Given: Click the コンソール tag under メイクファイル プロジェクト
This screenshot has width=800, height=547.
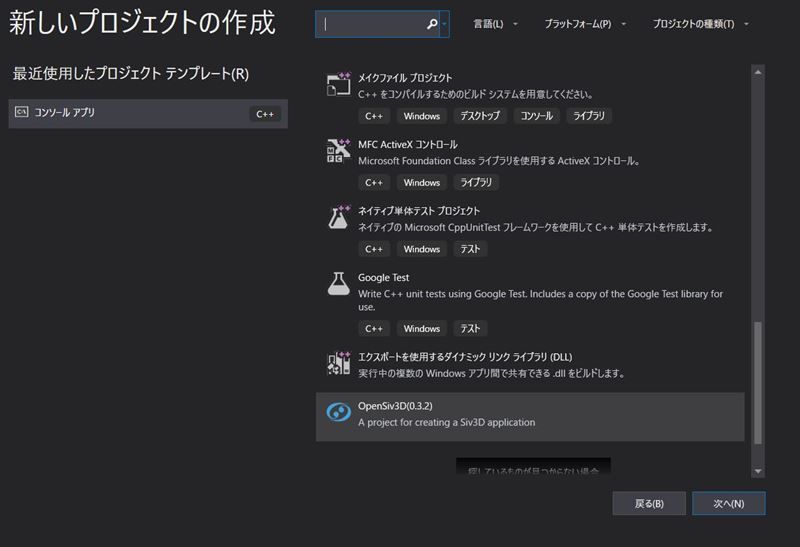Looking at the screenshot, I should [537, 116].
